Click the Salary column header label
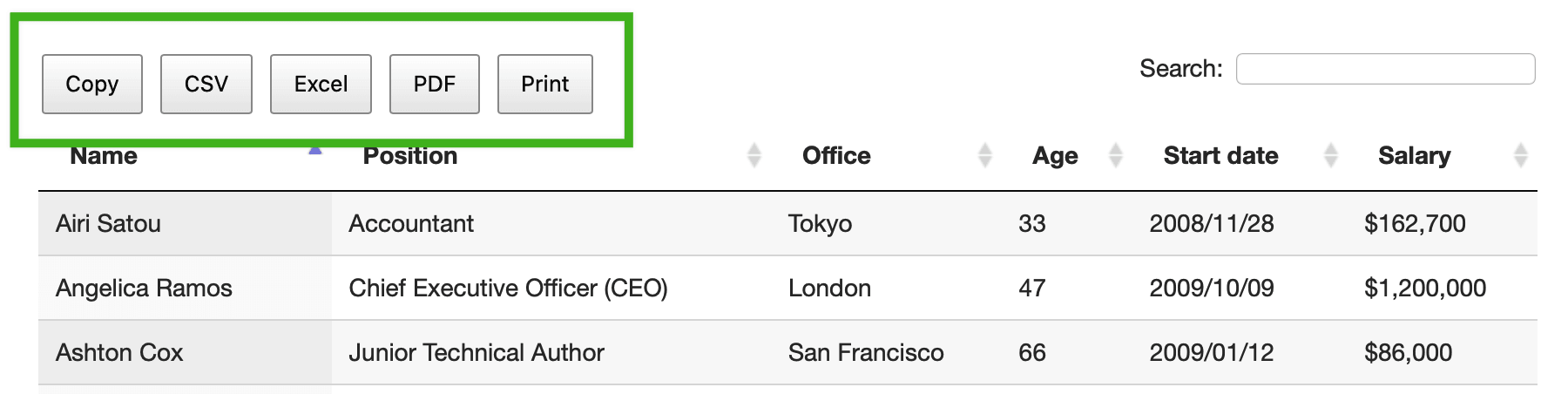1568x394 pixels. pos(1414,156)
